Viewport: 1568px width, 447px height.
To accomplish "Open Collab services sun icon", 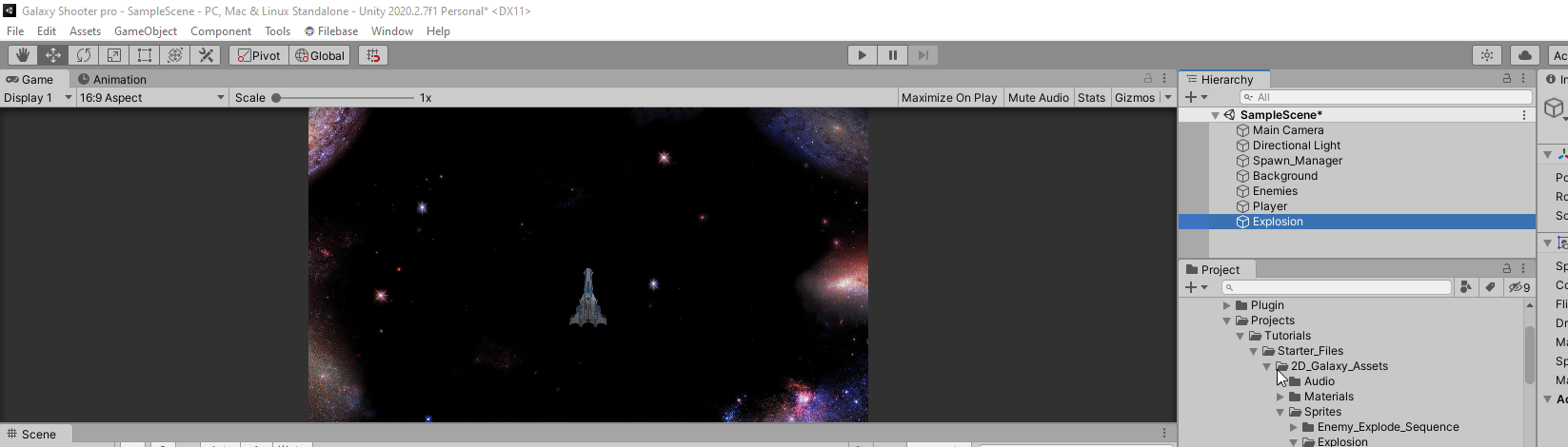I will 1487,55.
